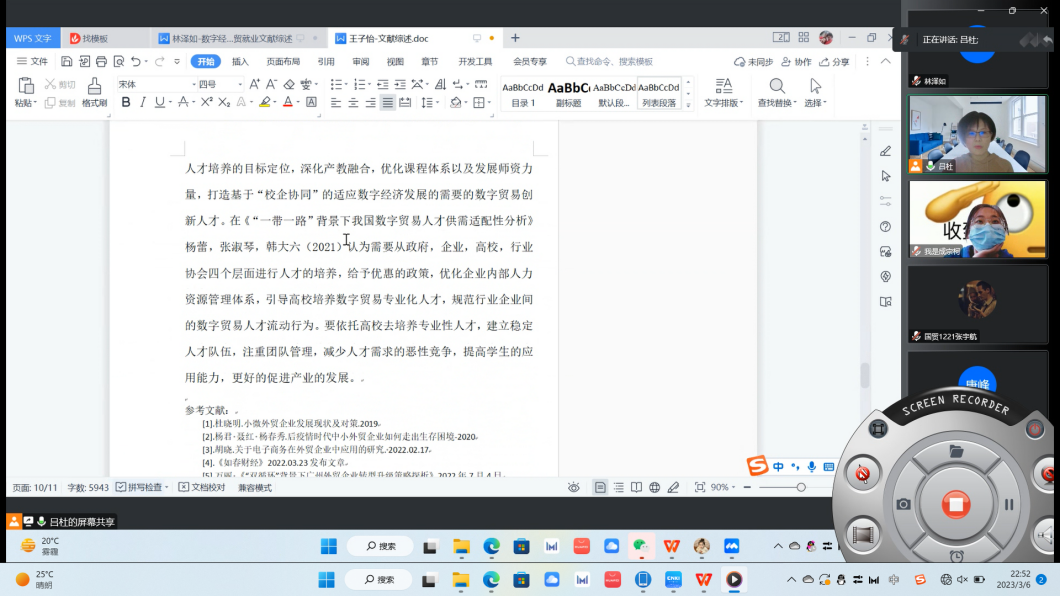Viewport: 1060px width, 596px height.
Task: Adjust the zoom slider in status bar
Action: tap(800, 487)
